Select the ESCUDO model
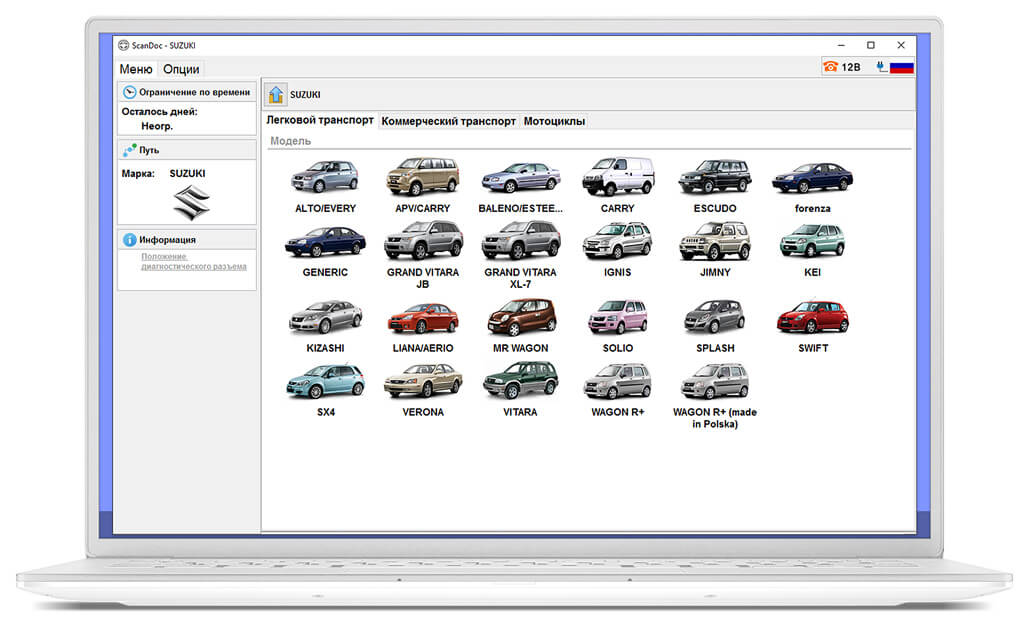The width and height of the screenshot is (1024, 626). (x=715, y=185)
